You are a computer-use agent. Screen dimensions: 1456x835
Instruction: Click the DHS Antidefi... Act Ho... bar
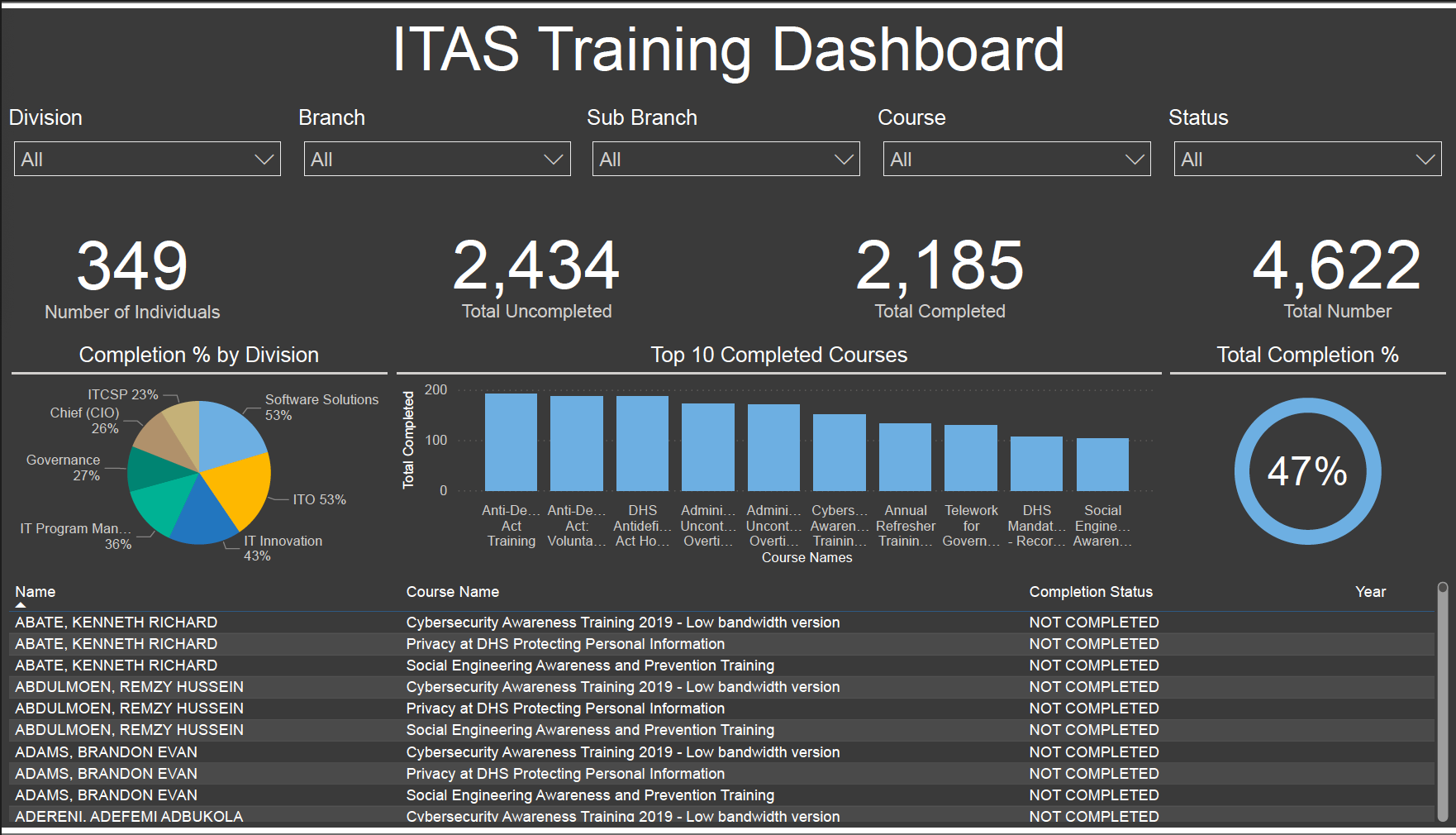pyautogui.click(x=642, y=444)
